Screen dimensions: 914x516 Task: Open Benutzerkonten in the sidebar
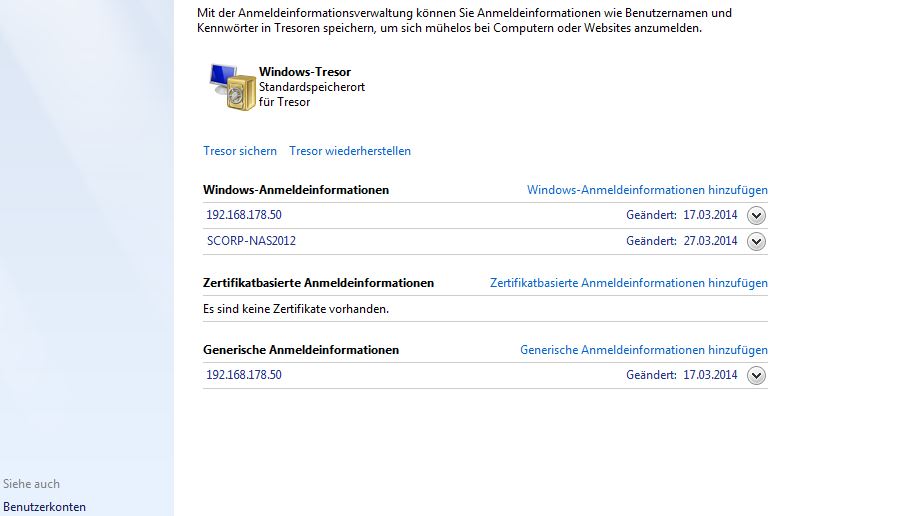click(x=44, y=507)
